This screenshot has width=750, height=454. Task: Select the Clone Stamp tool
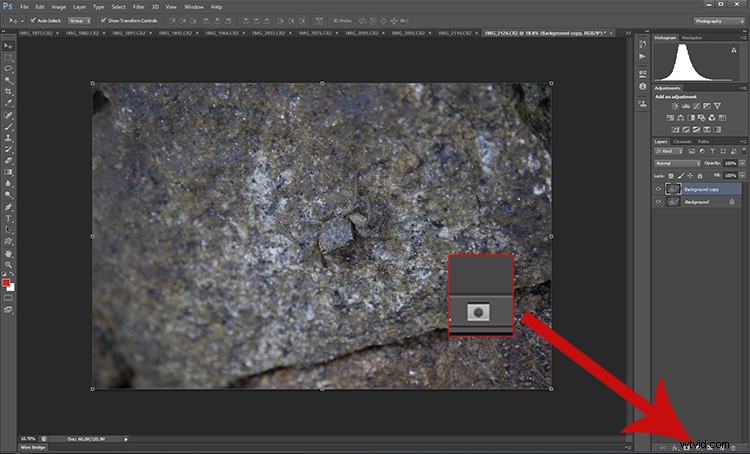[8, 138]
